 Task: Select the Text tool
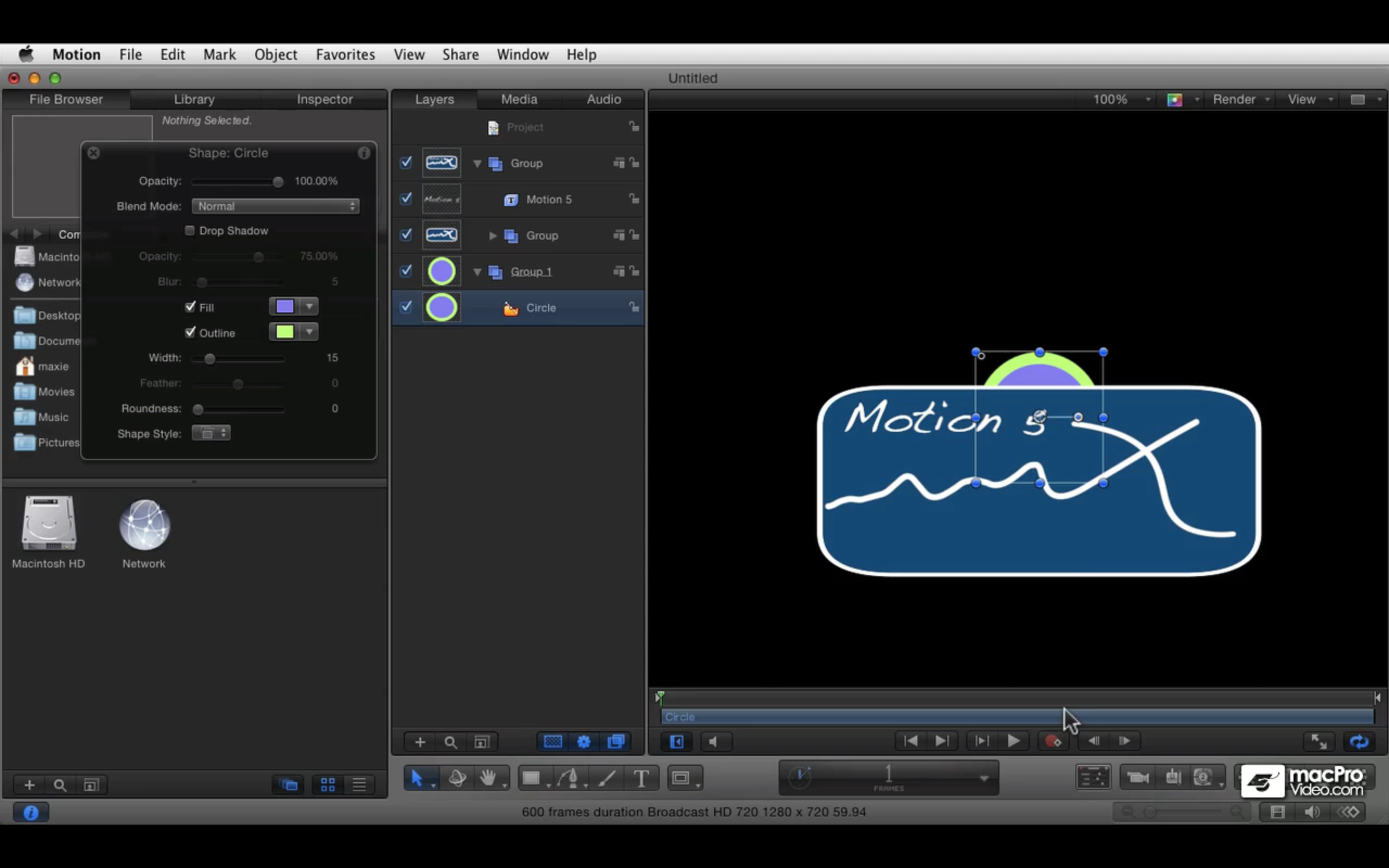point(641,778)
